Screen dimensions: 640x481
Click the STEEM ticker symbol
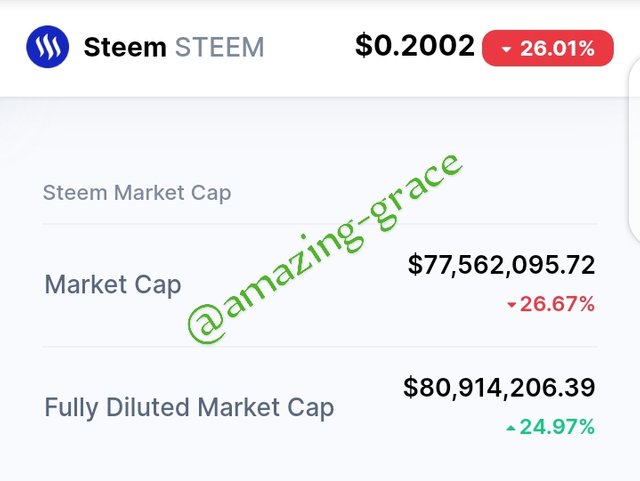coord(220,47)
